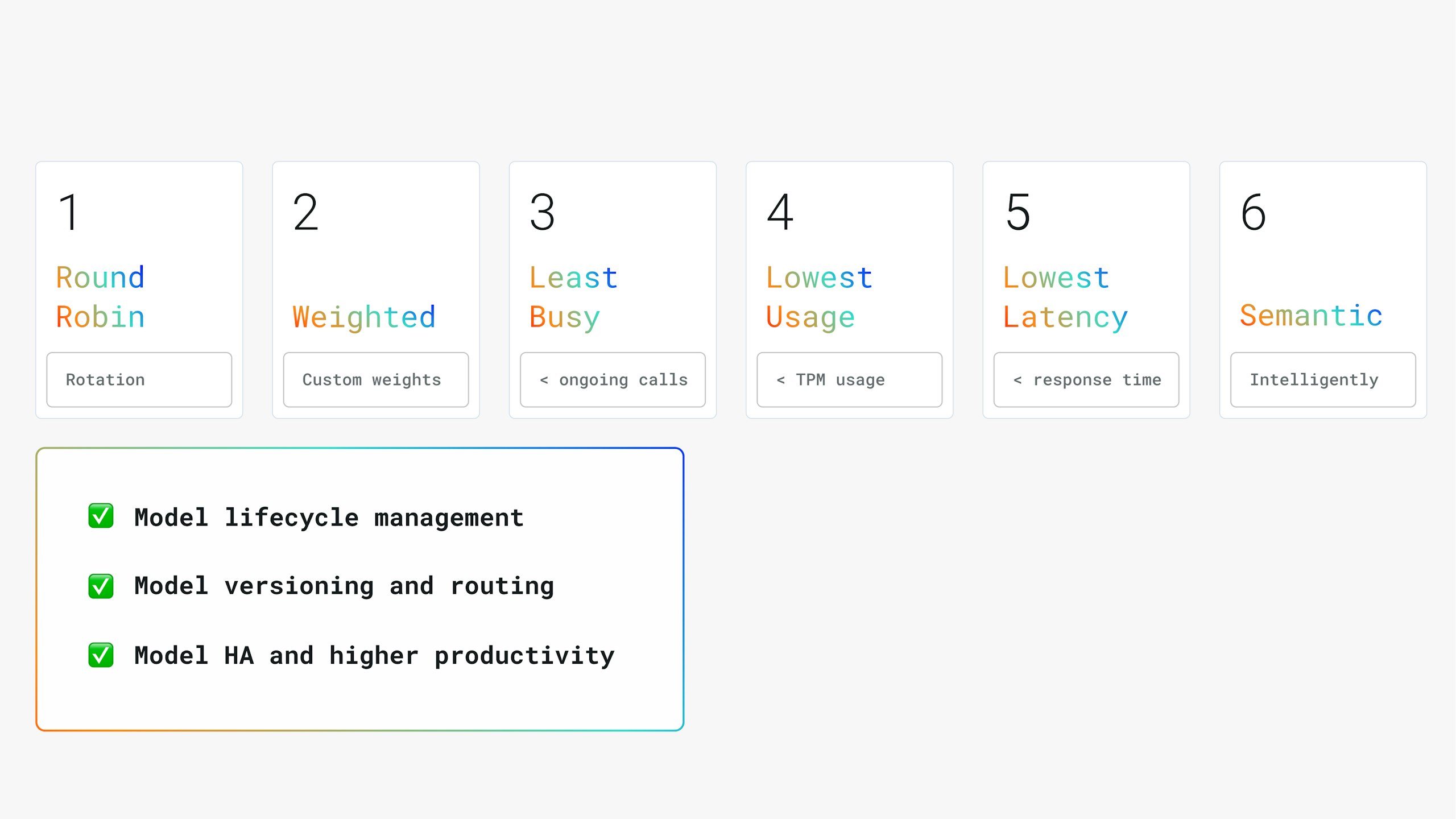The height and width of the screenshot is (819, 1456).
Task: Select the ongoing calls box
Action: click(613, 379)
